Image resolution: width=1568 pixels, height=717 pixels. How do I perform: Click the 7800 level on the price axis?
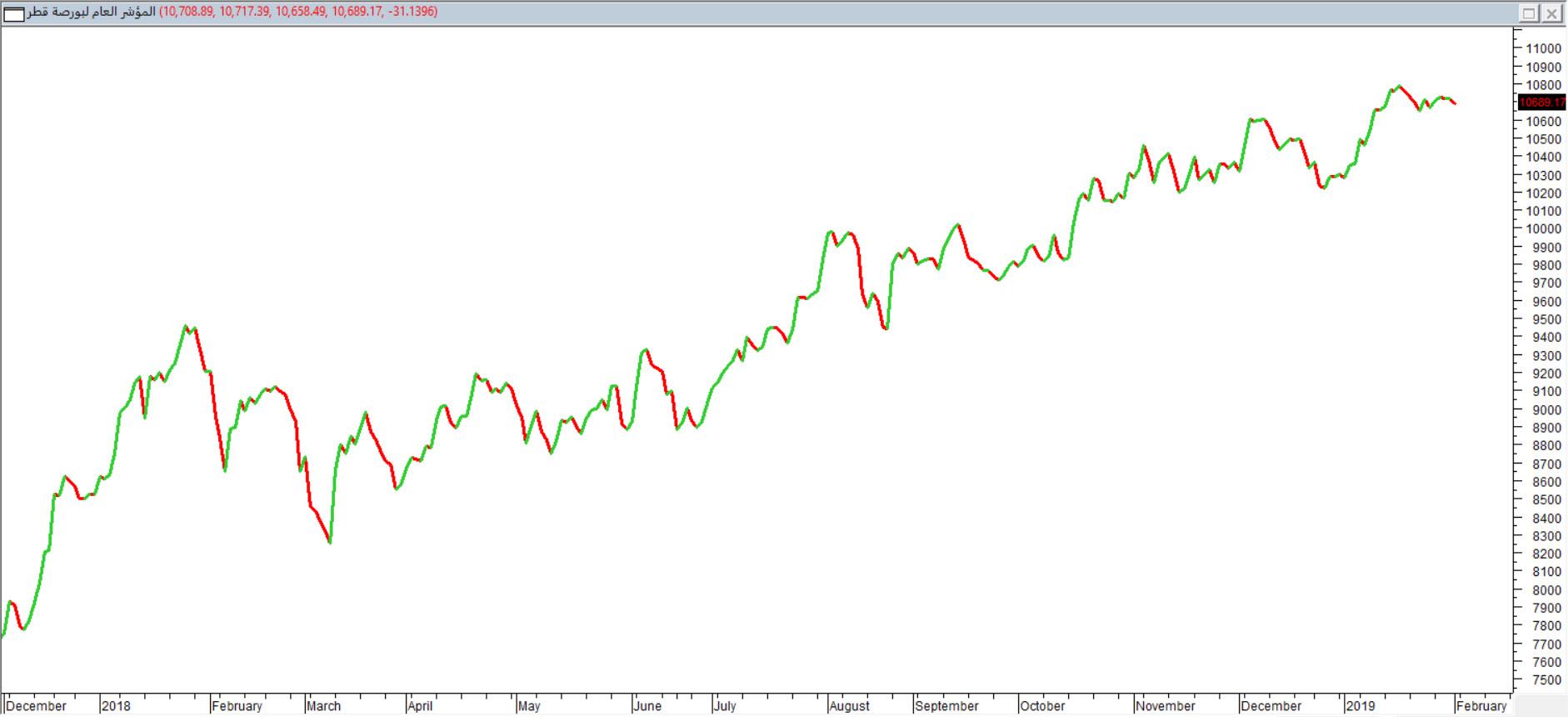click(x=1546, y=626)
